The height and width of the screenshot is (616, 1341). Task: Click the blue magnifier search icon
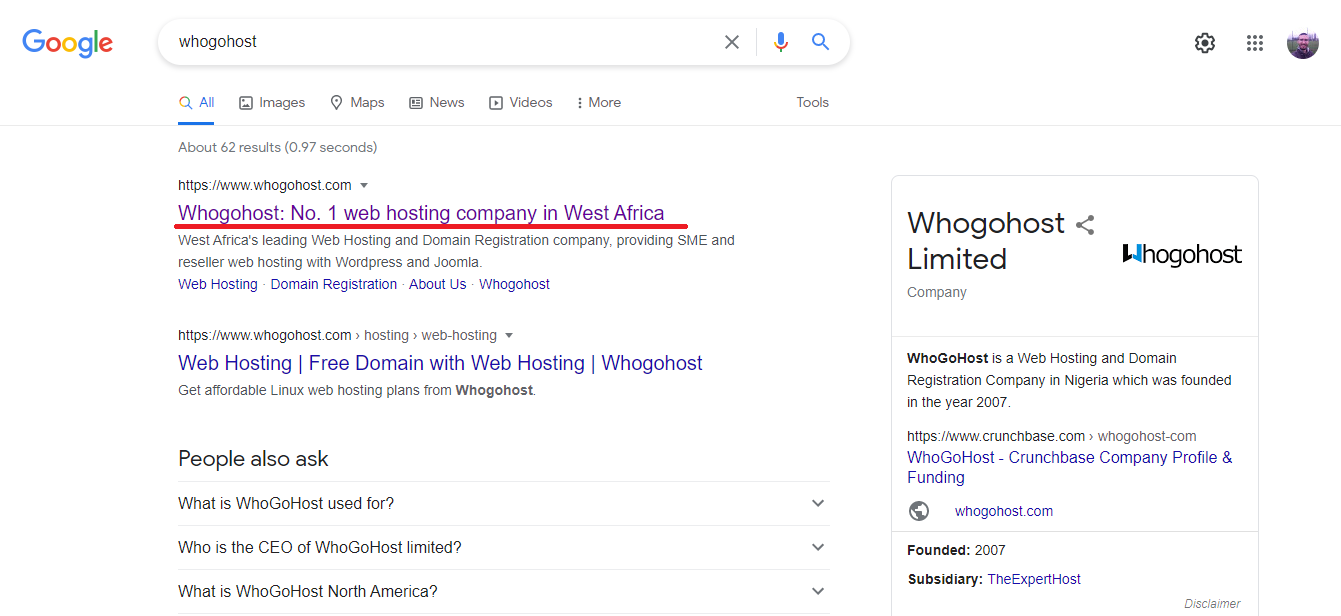[821, 42]
